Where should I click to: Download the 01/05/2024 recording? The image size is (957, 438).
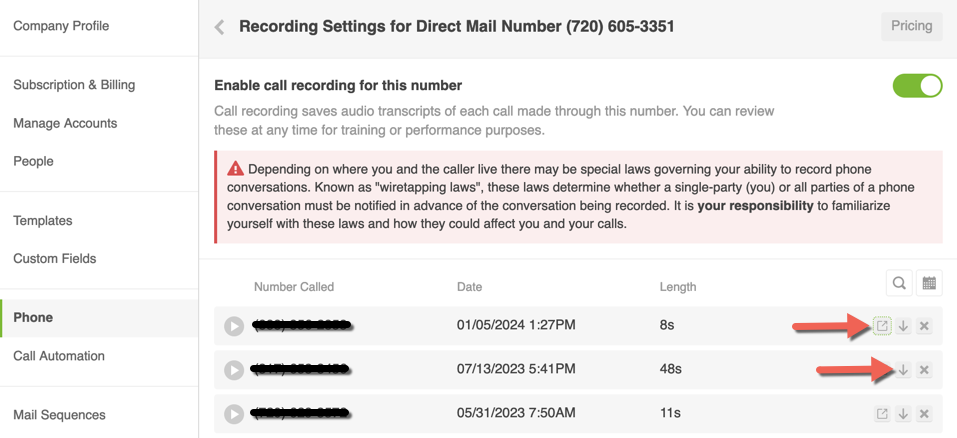903,326
